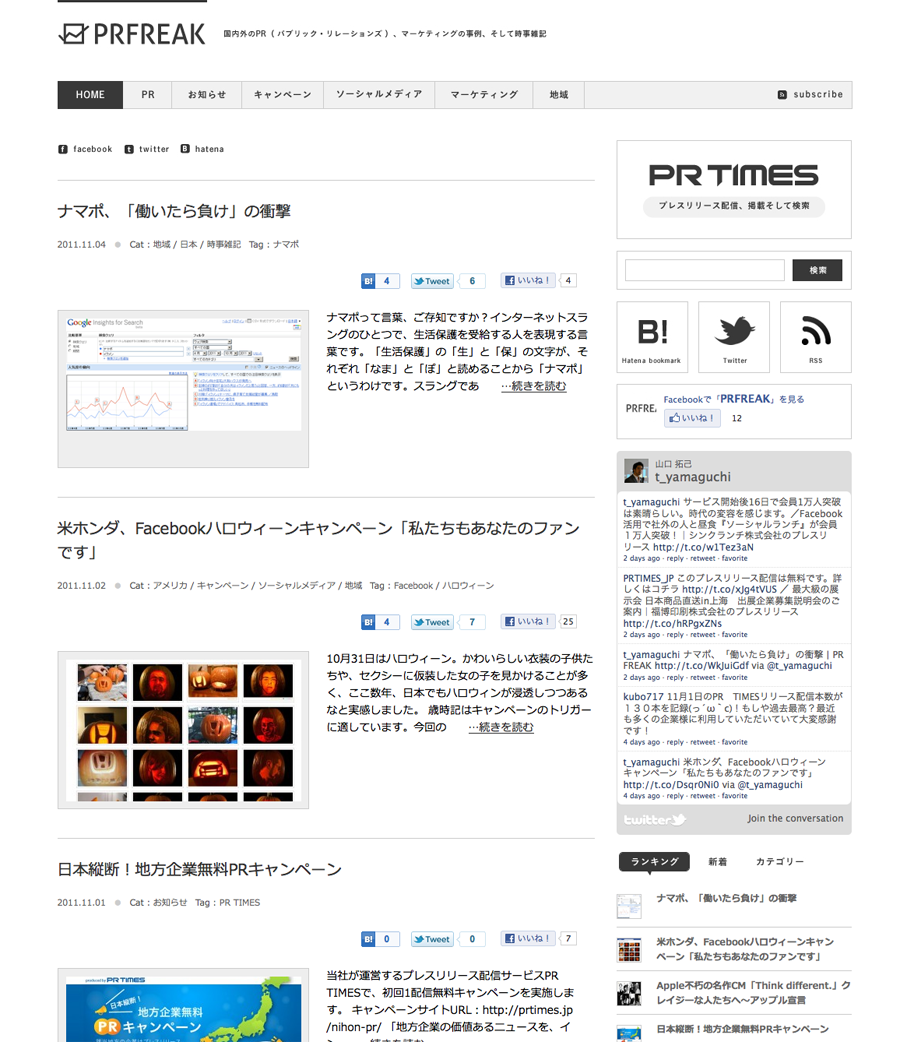Open the PR TIMES campaign thumbnail
This screenshot has height=1042, width=900.
[x=183, y=1005]
